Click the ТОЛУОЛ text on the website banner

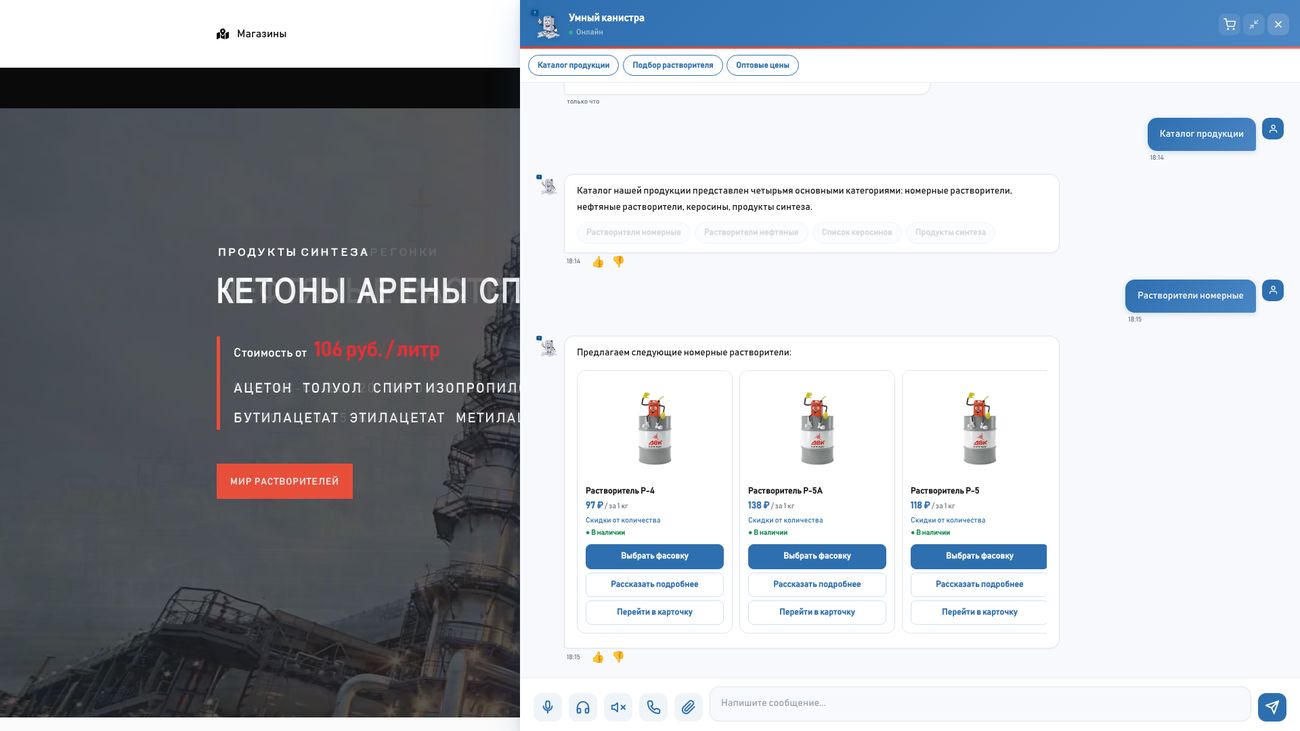click(332, 388)
